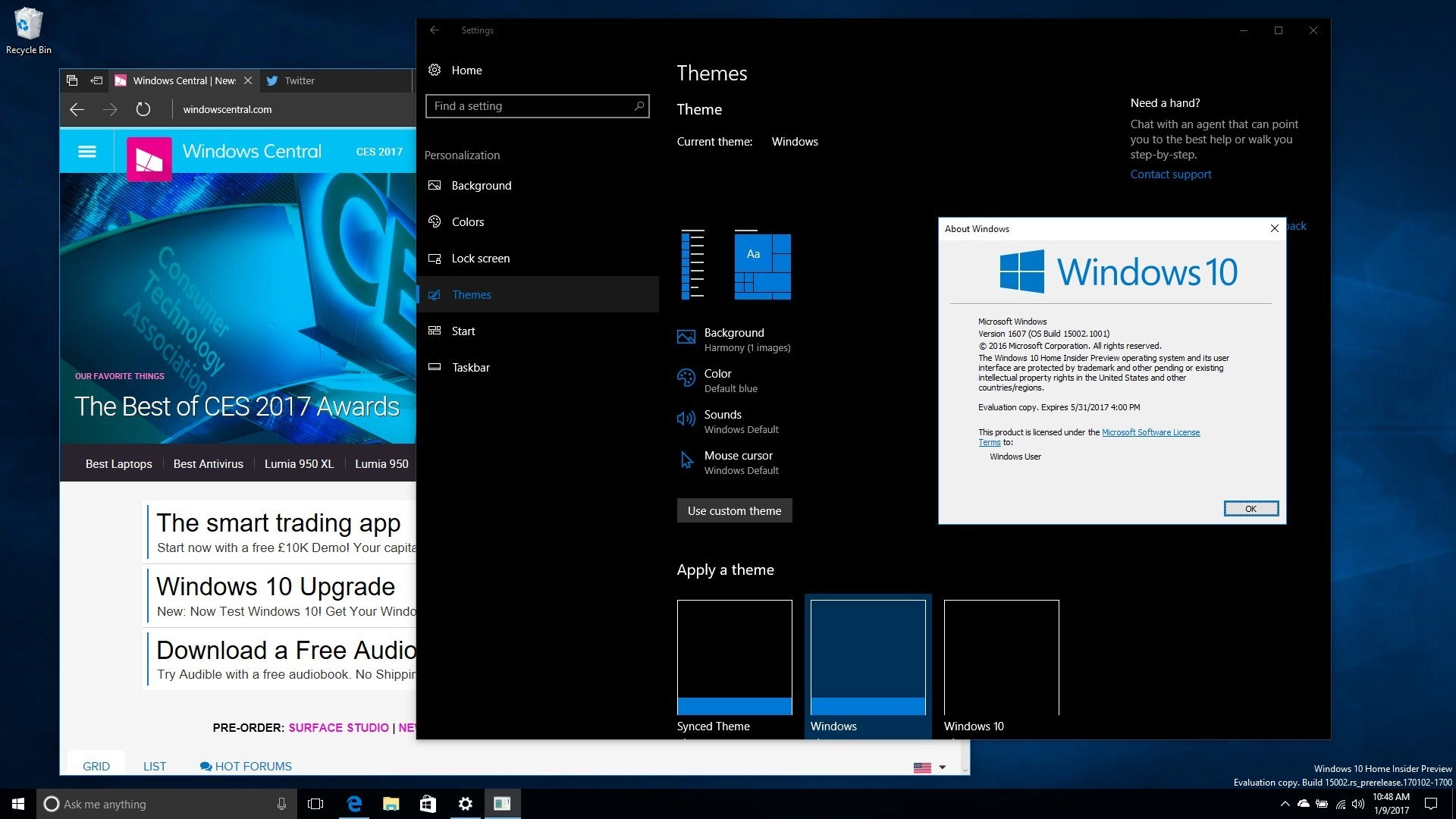Go to Taskbar personalization settings
1456x819 pixels.
click(470, 368)
